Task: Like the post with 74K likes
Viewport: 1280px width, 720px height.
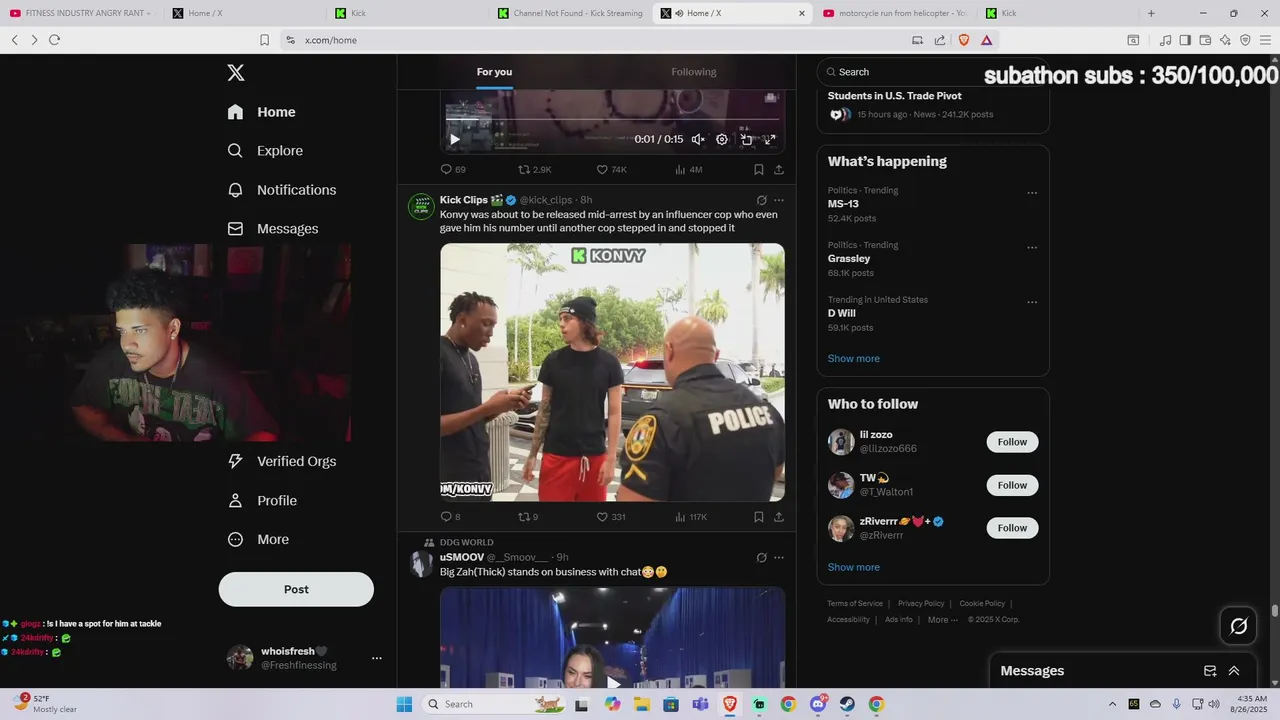Action: 612,170
